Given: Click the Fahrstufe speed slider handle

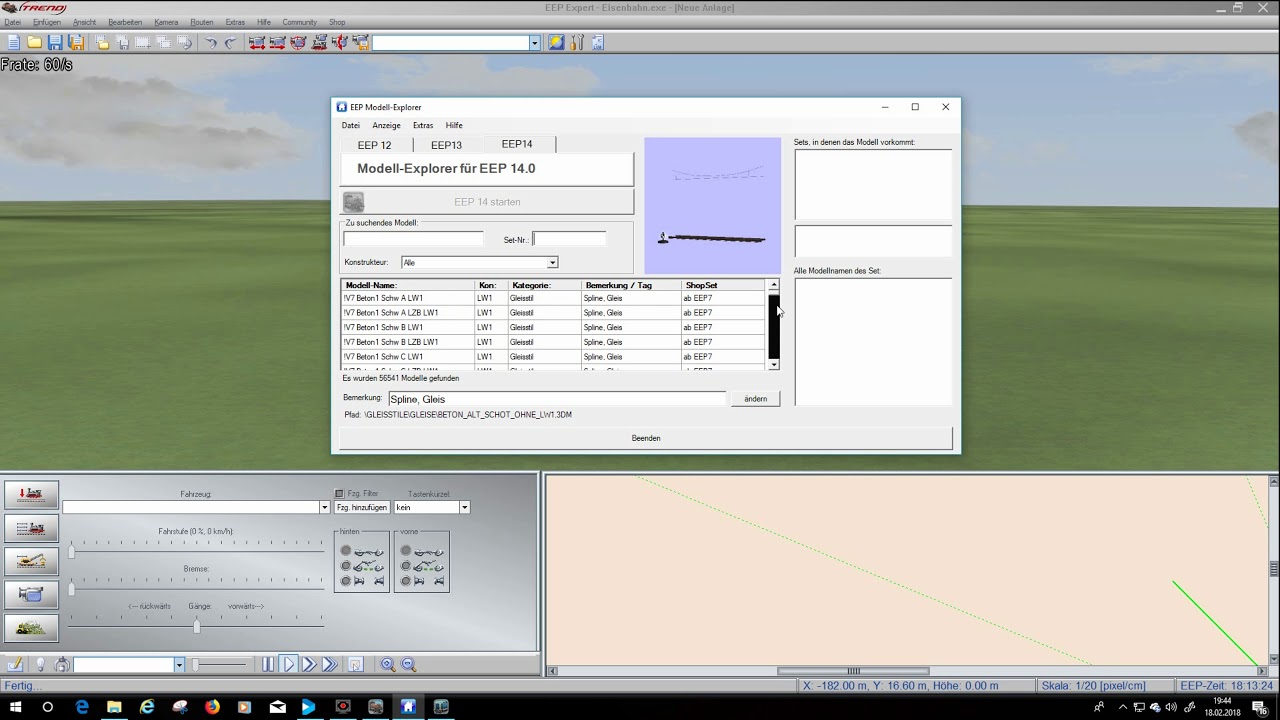Looking at the screenshot, I should (x=71, y=552).
